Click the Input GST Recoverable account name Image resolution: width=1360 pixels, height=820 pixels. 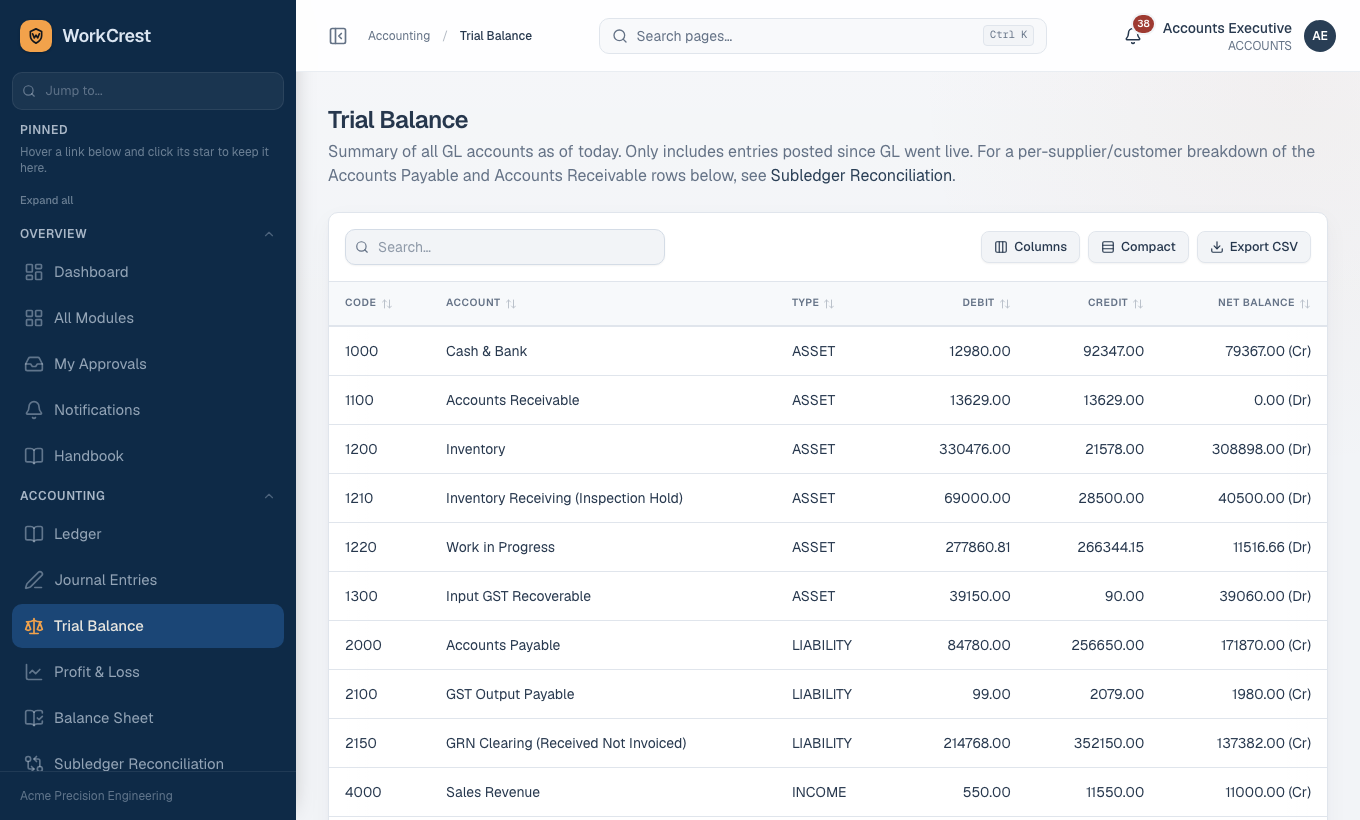[x=518, y=596]
